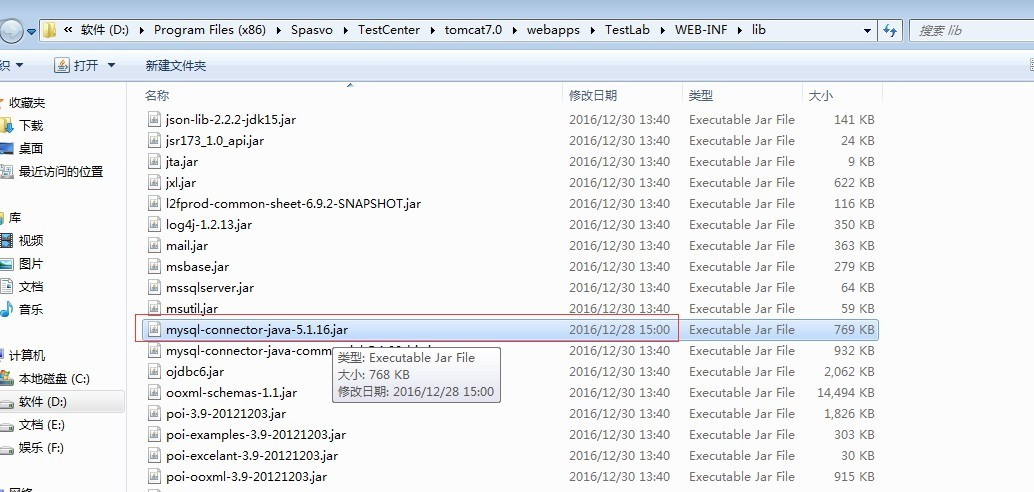Image resolution: width=1034 pixels, height=492 pixels.
Task: Select 库 in navigation pane
Action: point(15,218)
